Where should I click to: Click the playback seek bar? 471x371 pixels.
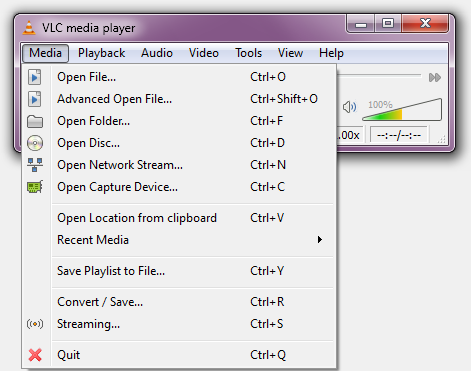pos(379,76)
